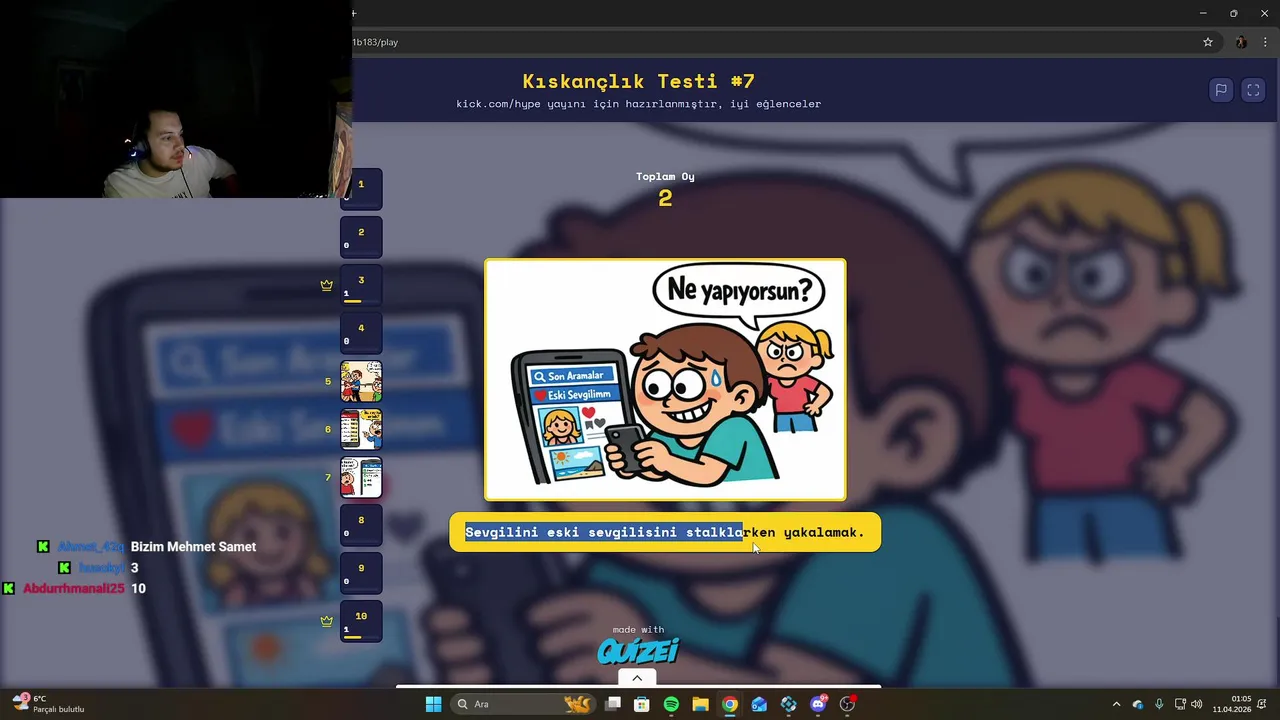Open Spotify from the taskbar
This screenshot has height=720, width=1280.
tap(671, 704)
